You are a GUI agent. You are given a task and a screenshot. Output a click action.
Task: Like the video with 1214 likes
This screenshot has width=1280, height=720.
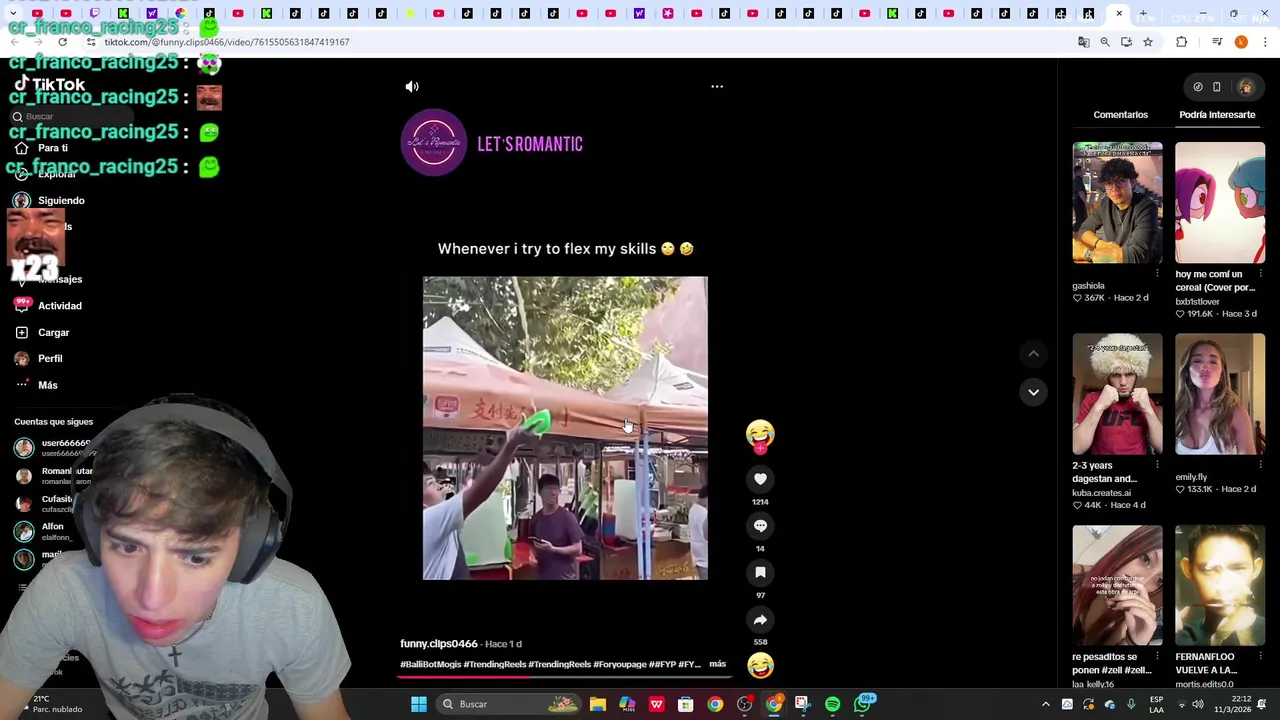760,480
